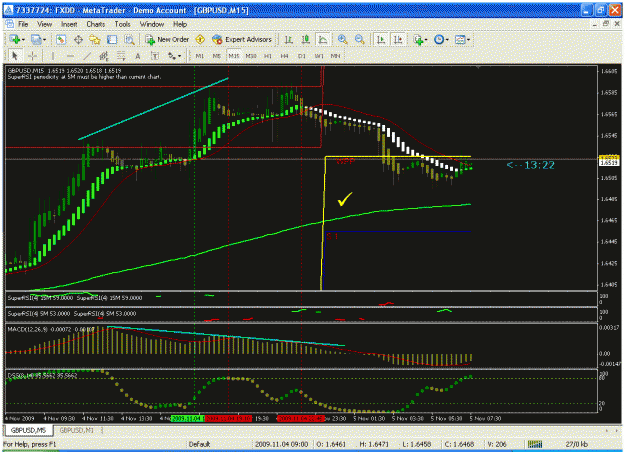The height and width of the screenshot is (452, 625).
Task: Click the yellow diamond MetaEditor icon
Action: coord(200,39)
